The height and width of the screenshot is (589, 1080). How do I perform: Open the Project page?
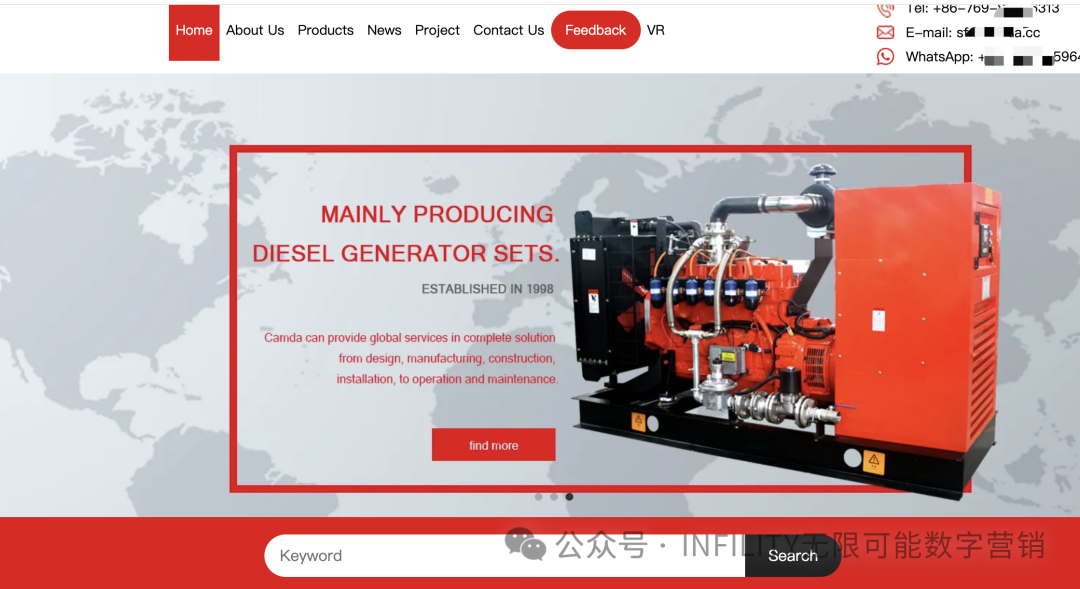(437, 30)
